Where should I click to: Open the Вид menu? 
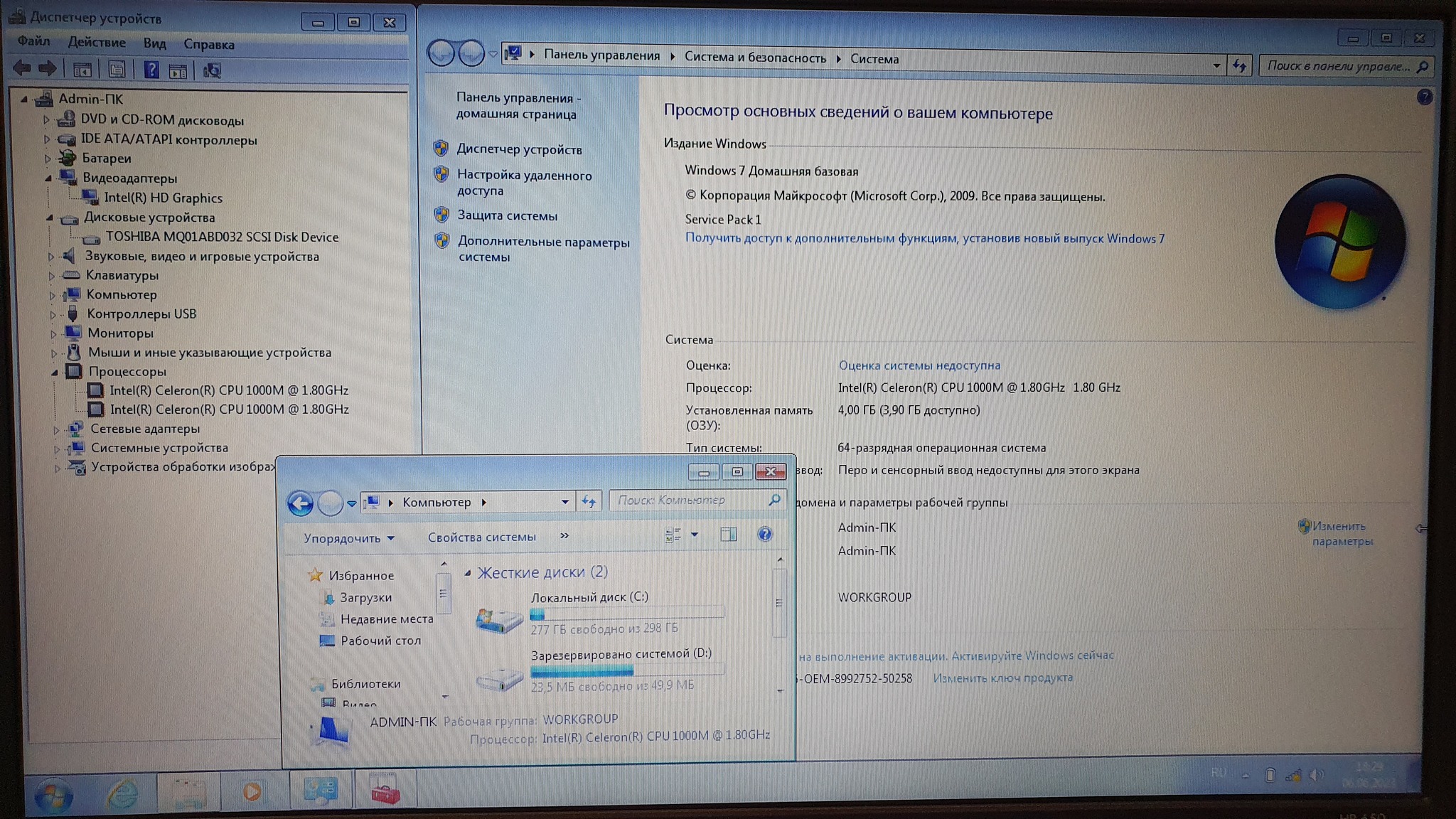point(154,43)
